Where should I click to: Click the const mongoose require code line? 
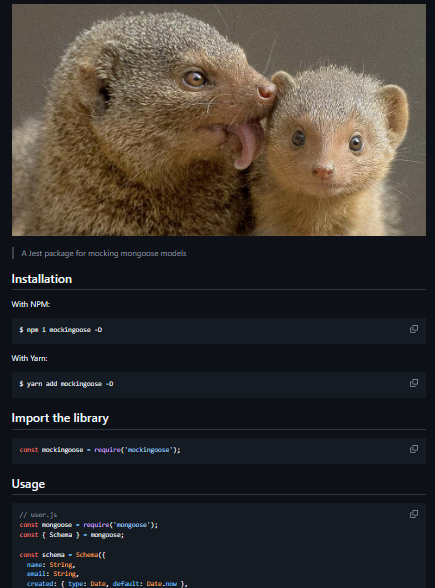point(88,525)
